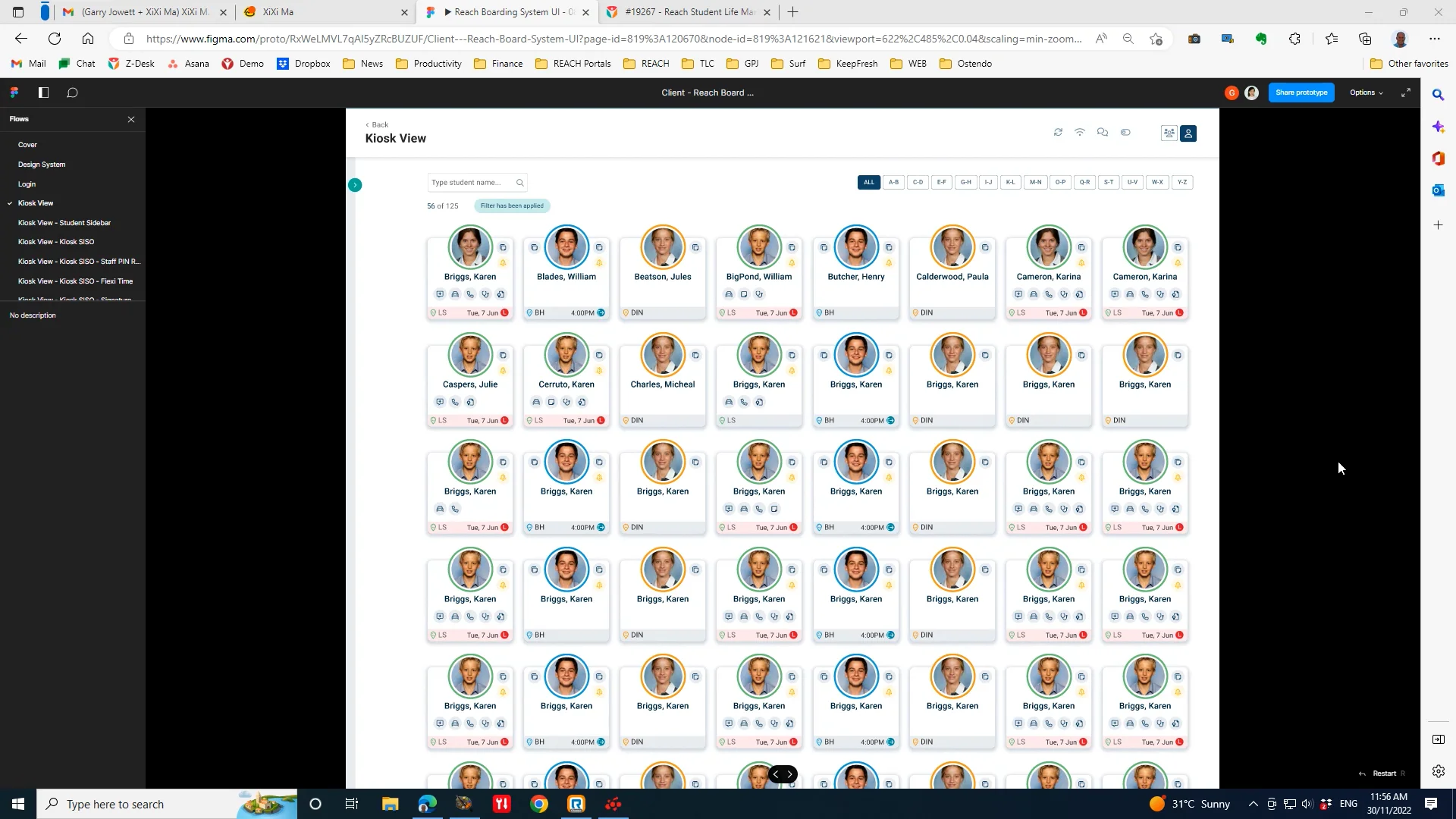Open the Options dropdown
Image resolution: width=1456 pixels, height=819 pixels.
[1365, 92]
